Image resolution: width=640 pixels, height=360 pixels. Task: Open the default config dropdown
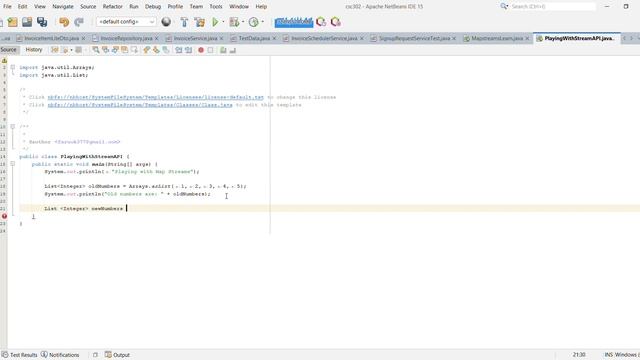click(126, 22)
